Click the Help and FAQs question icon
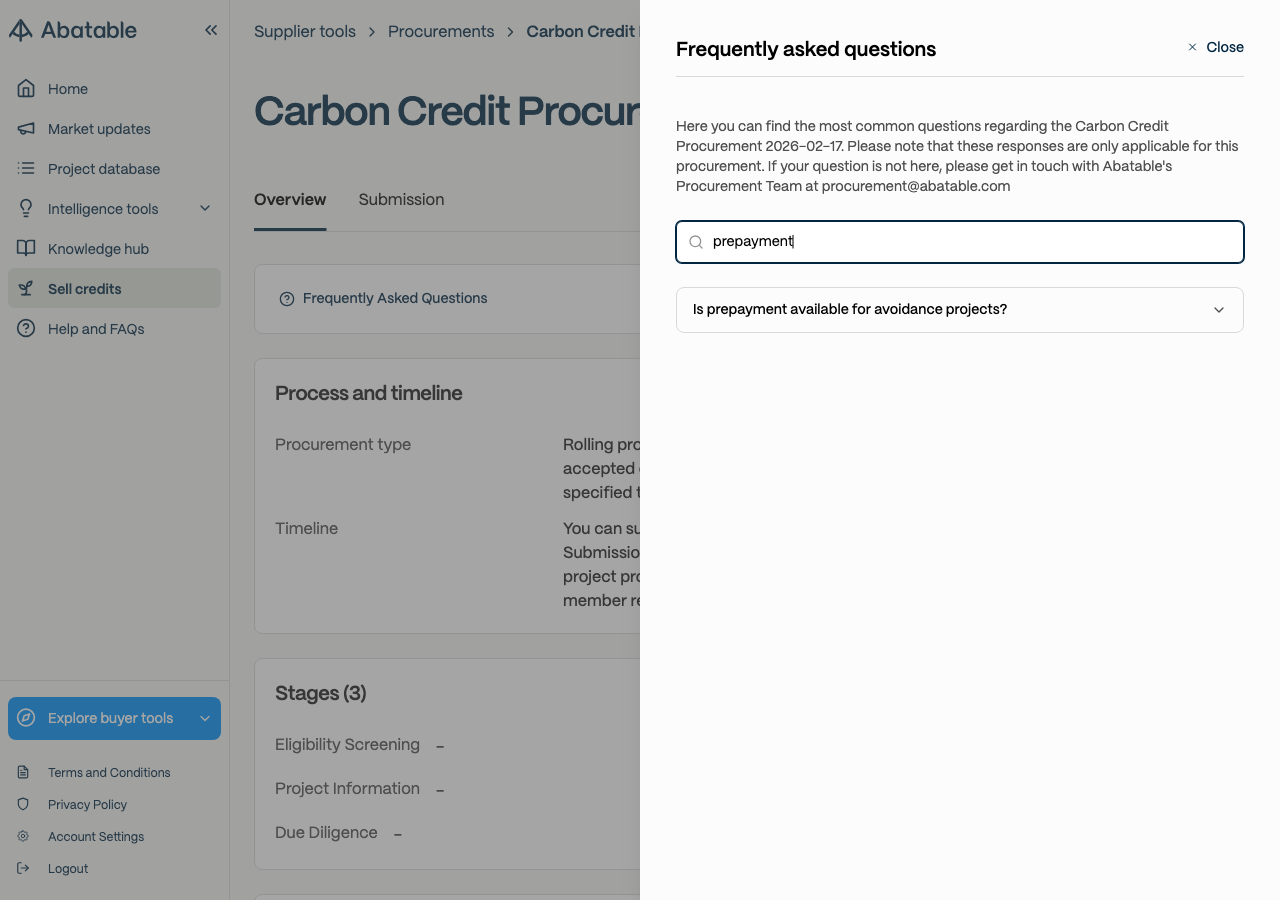Viewport: 1280px width, 900px height. coord(26,328)
